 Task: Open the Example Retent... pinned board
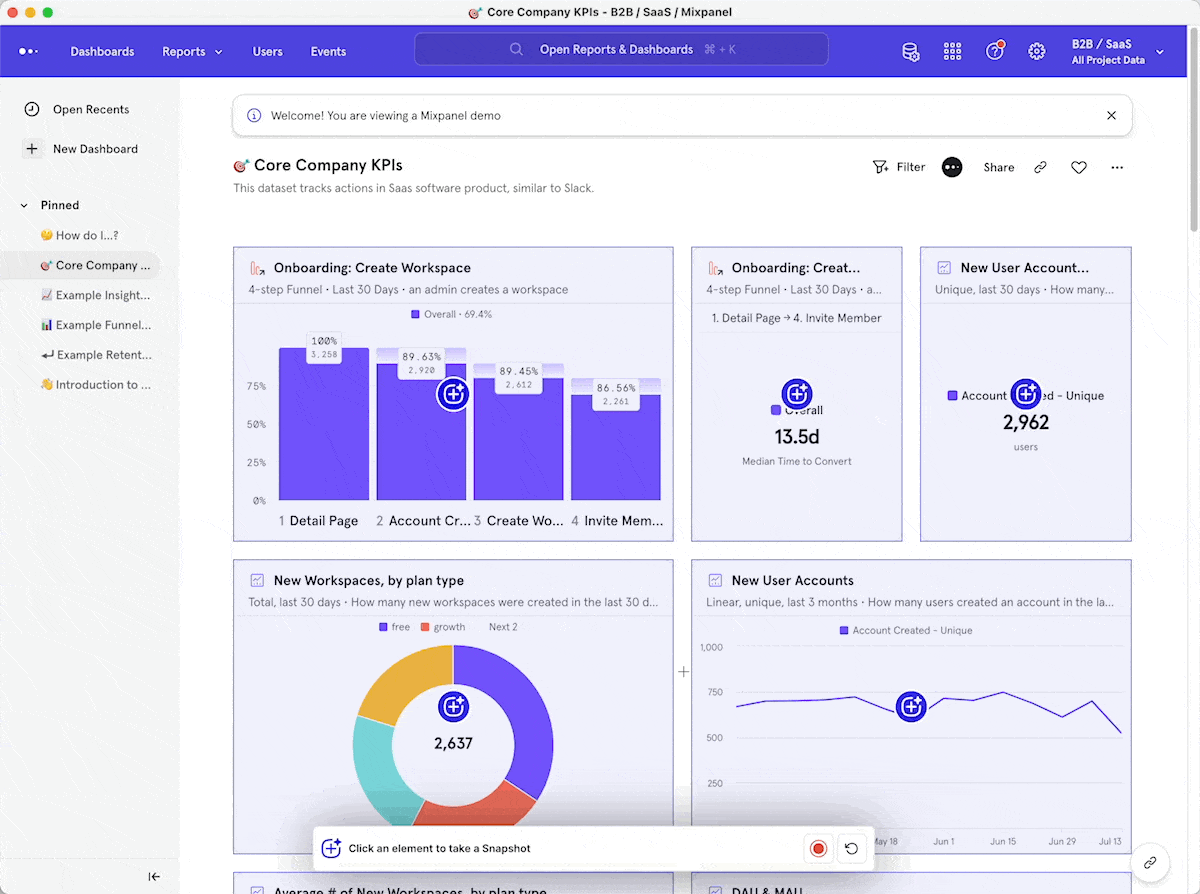[96, 355]
